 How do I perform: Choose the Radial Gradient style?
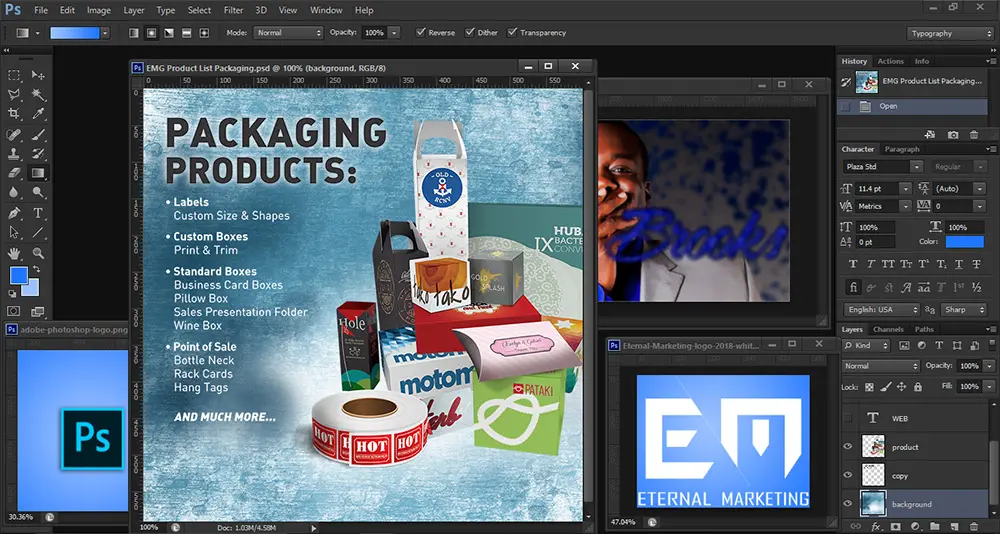(x=151, y=33)
